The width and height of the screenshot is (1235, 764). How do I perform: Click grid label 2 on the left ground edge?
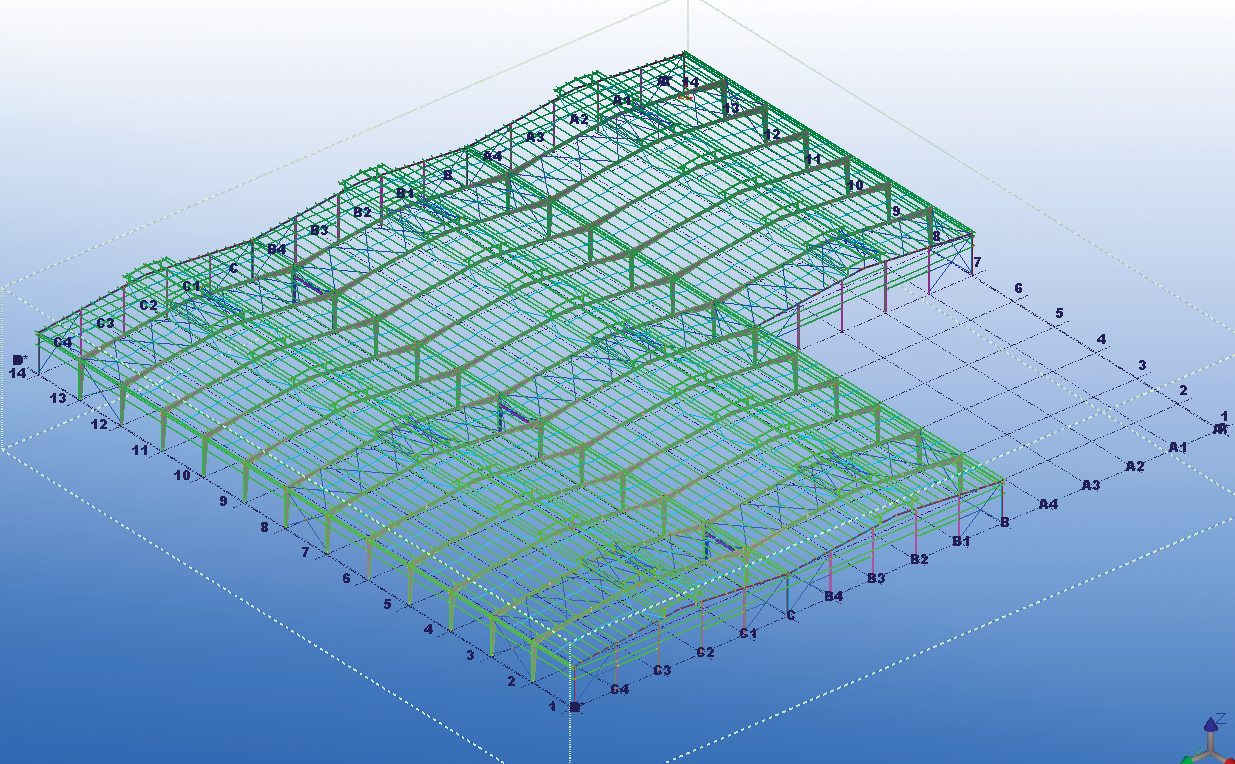pos(511,681)
